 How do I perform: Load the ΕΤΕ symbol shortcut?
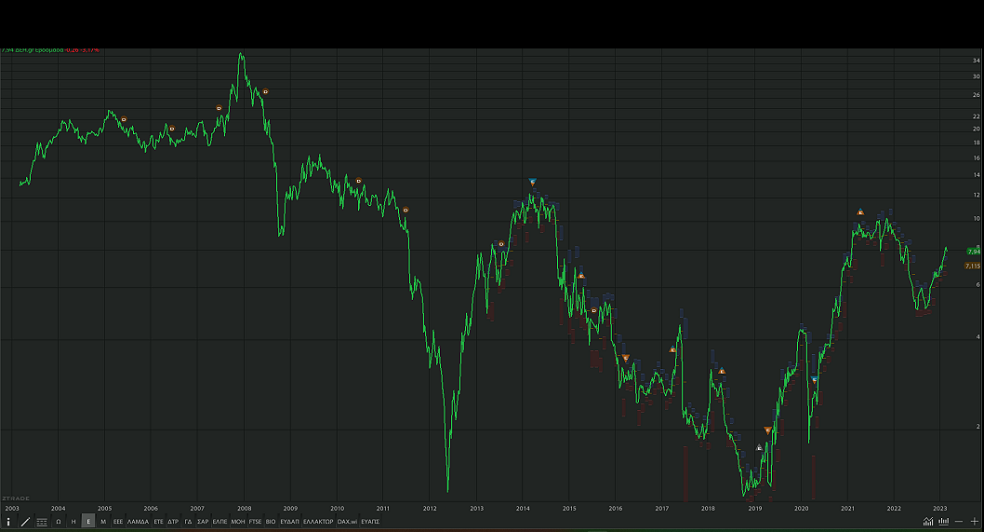pyautogui.click(x=158, y=521)
